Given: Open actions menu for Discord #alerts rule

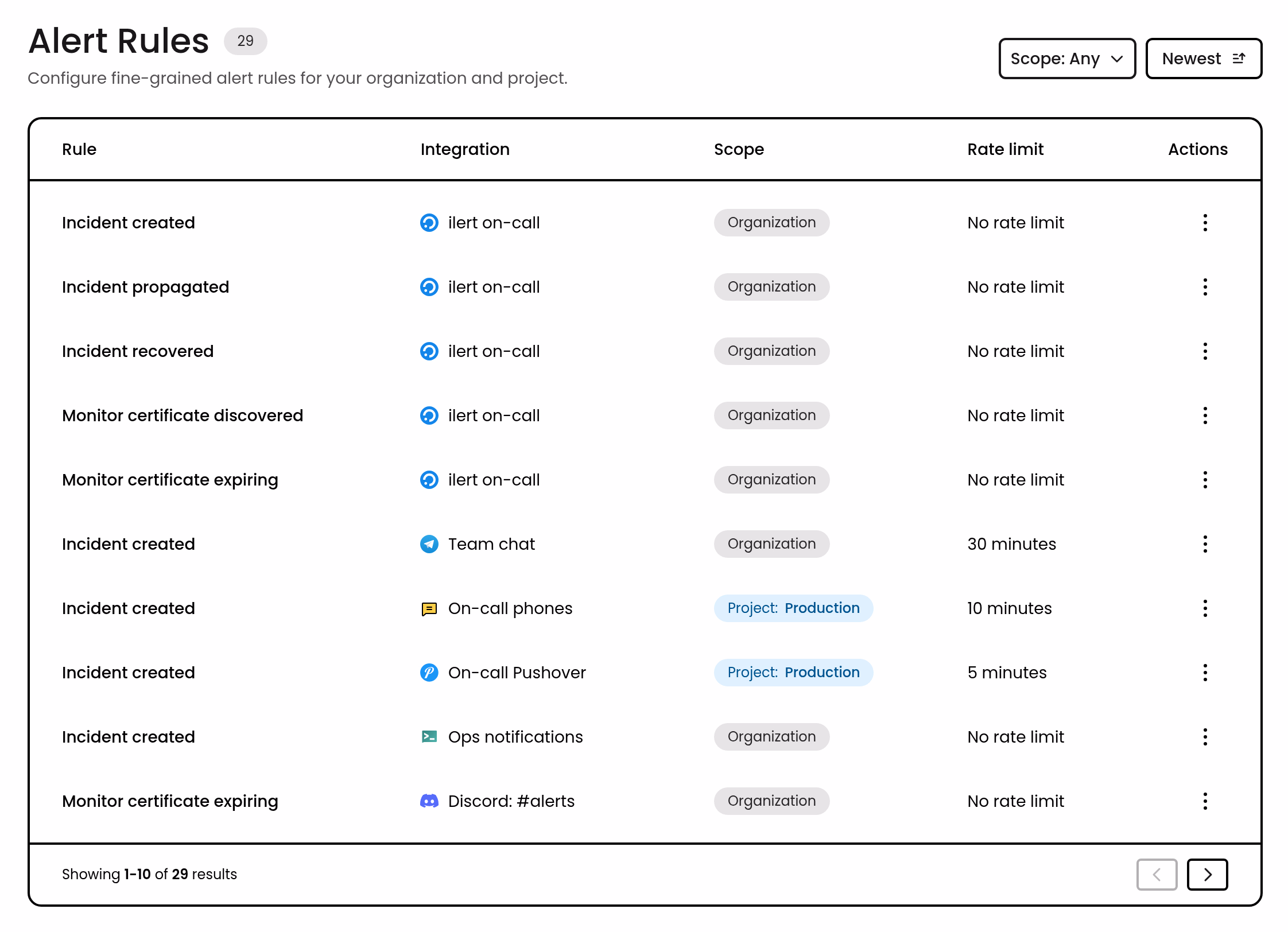Looking at the screenshot, I should [1205, 801].
